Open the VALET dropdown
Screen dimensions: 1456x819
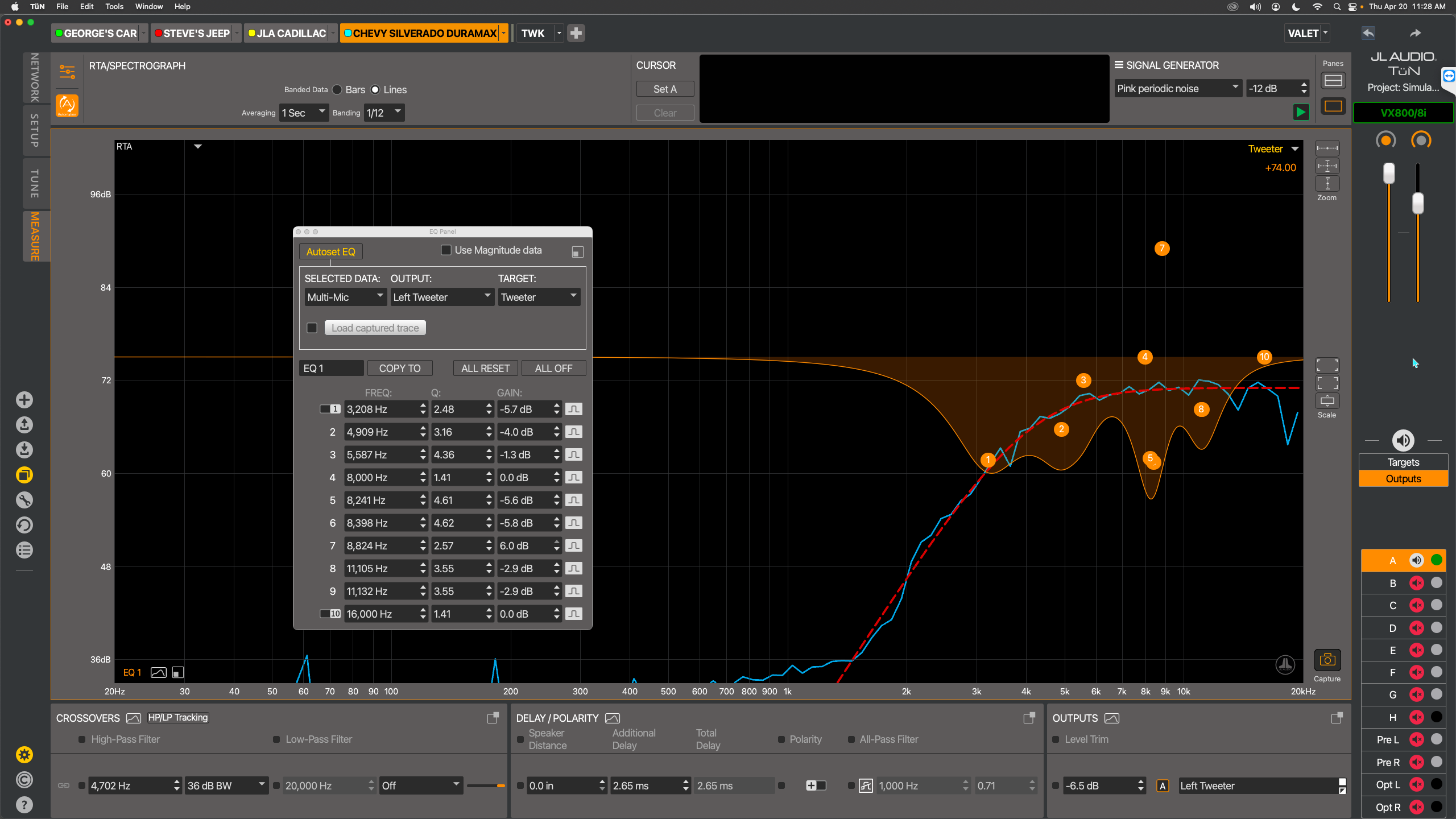tap(1308, 33)
